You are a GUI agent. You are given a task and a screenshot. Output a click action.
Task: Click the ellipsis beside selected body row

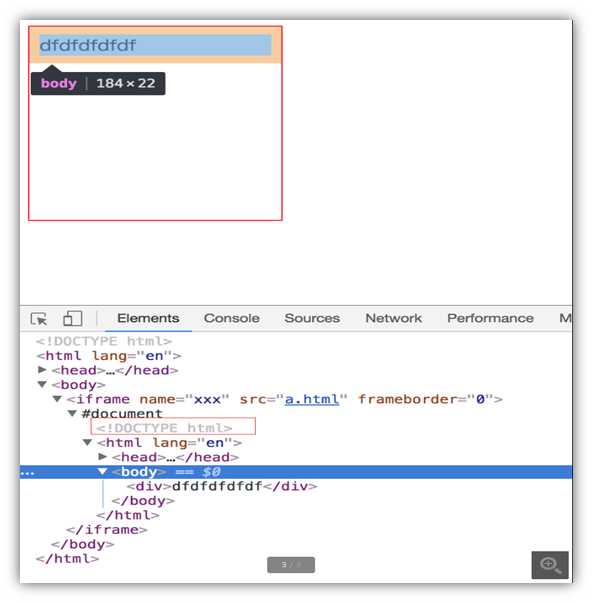click(27, 473)
